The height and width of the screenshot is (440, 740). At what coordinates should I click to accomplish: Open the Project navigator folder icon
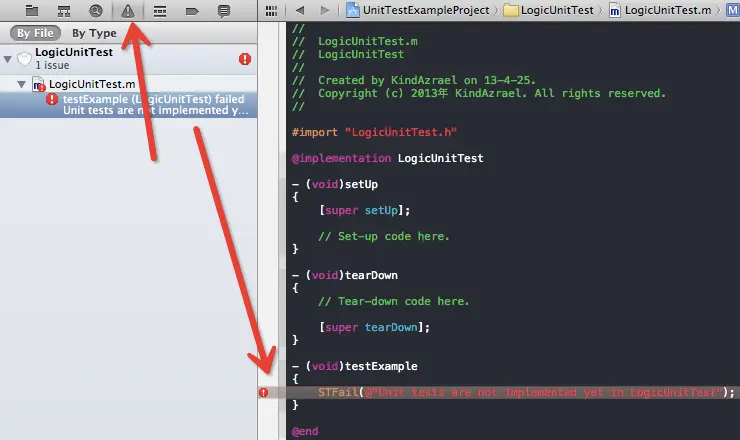tap(31, 10)
